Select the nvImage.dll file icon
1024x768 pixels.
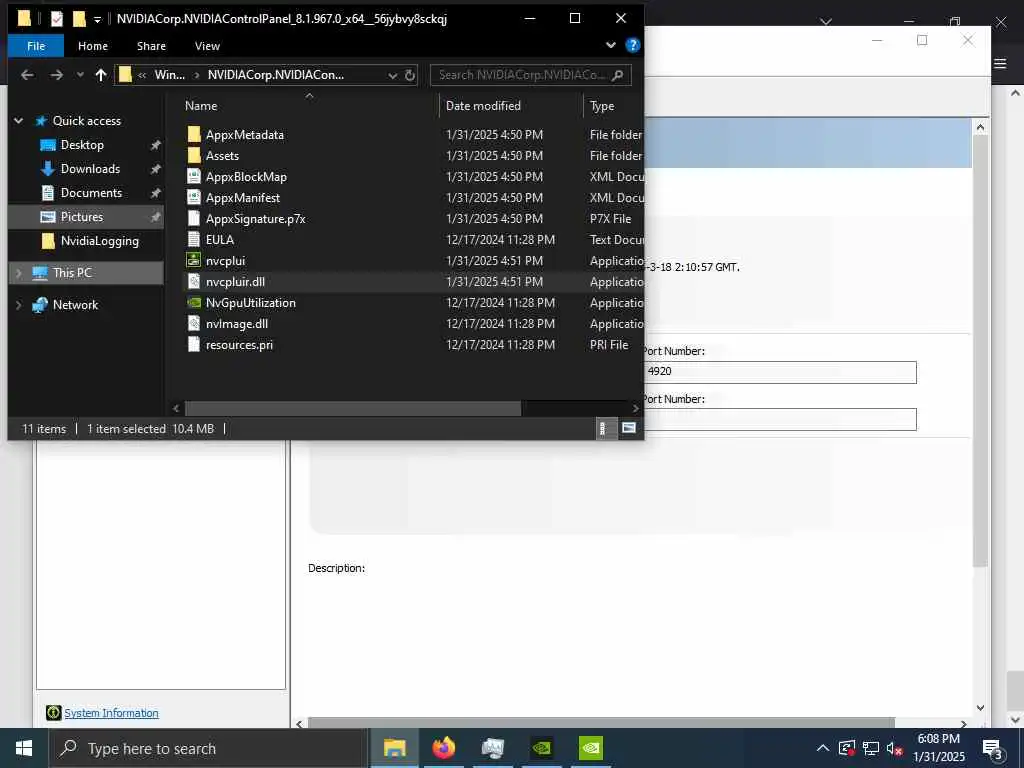[193, 323]
